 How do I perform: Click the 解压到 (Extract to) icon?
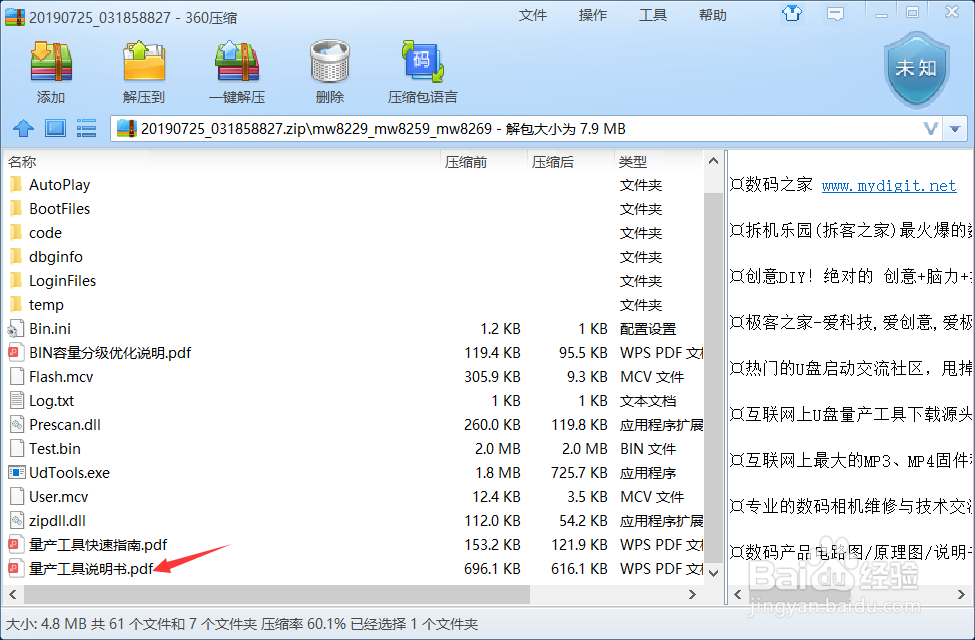(144, 62)
